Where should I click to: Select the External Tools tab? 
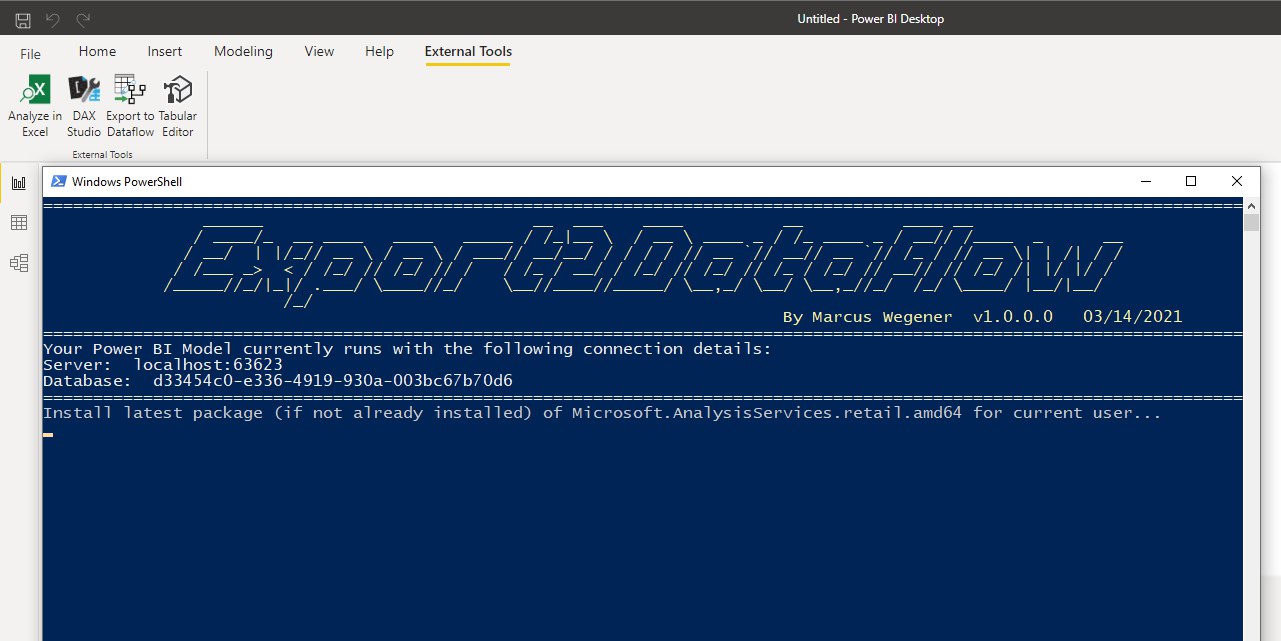point(468,51)
